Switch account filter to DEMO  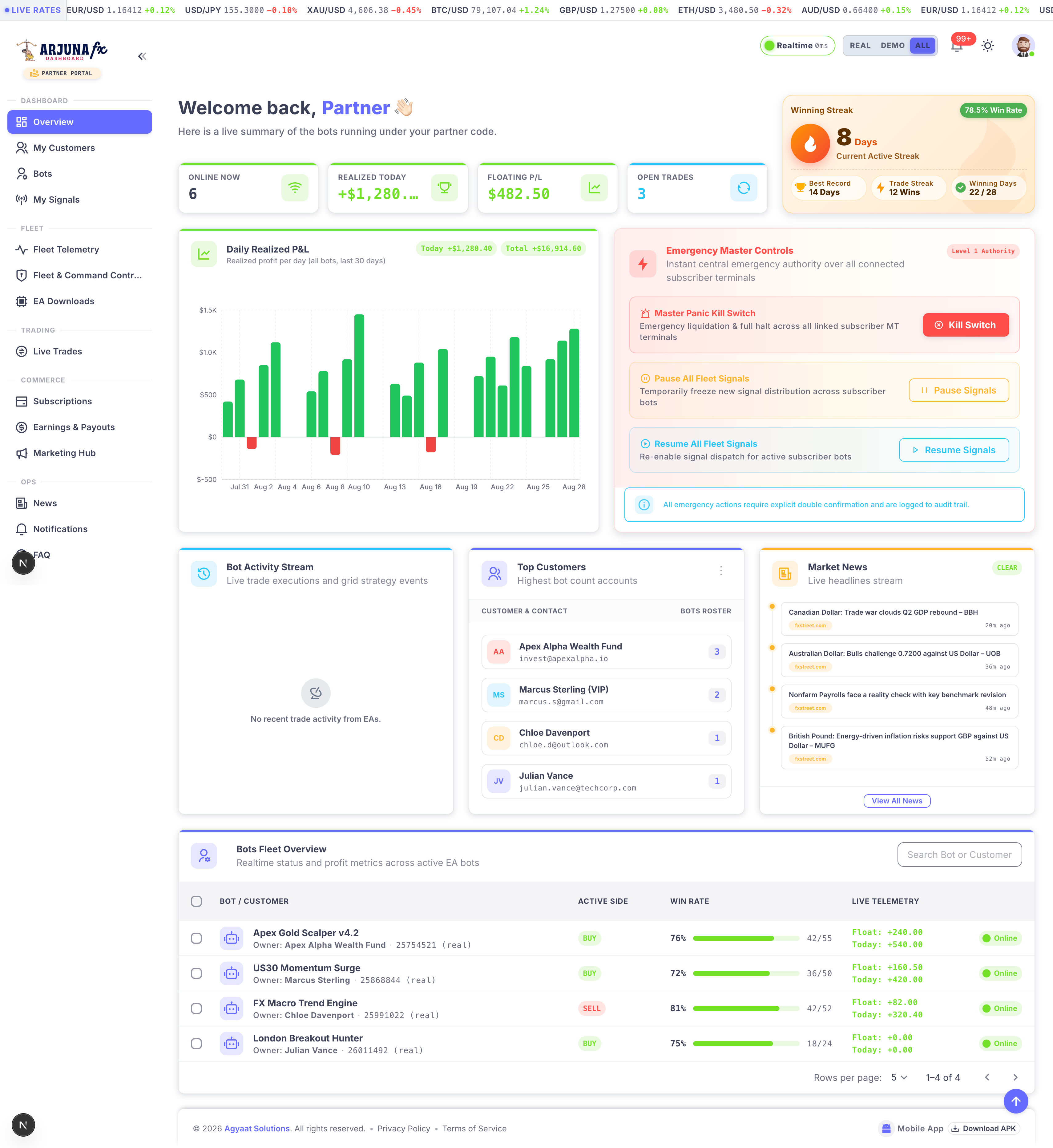point(892,46)
